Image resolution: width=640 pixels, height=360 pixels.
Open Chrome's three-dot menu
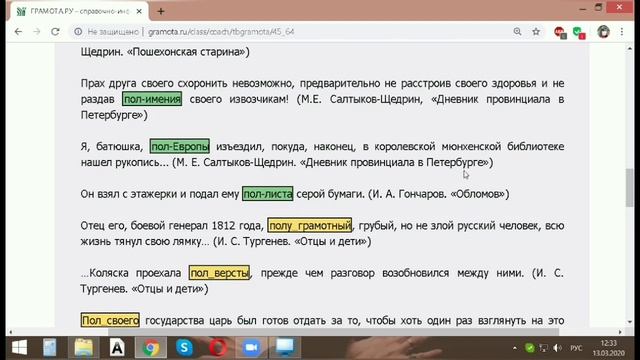622,31
